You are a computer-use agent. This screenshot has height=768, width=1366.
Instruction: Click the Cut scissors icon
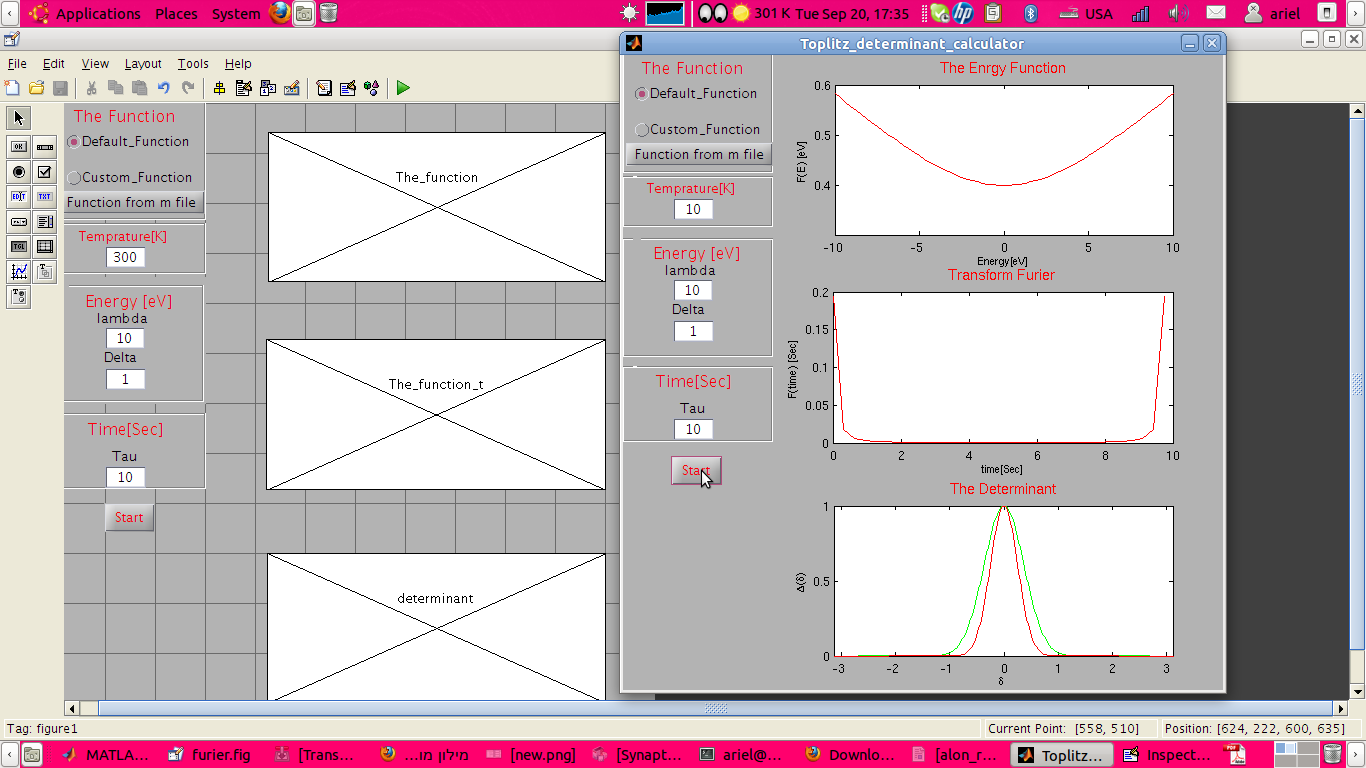pos(92,88)
